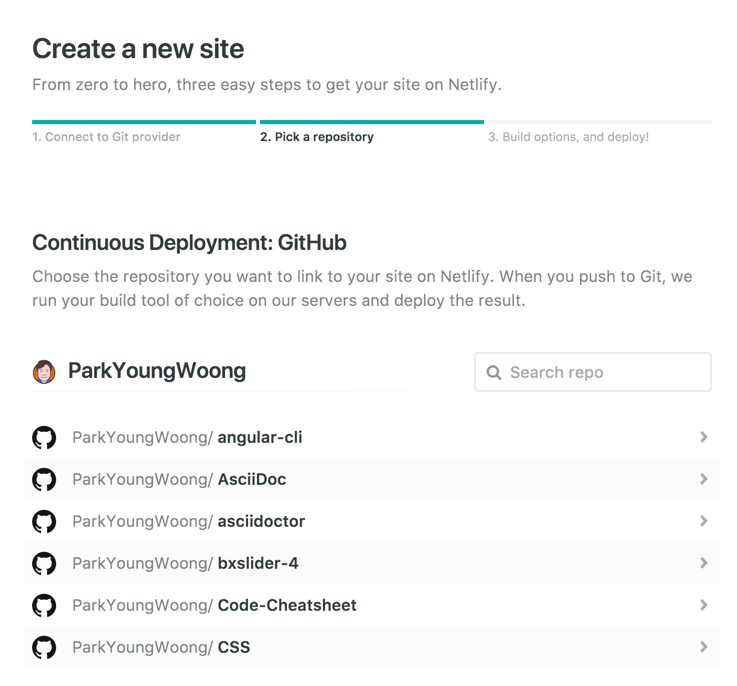Select repository ParkYoungWoong/angular-cli

pyautogui.click(x=372, y=437)
